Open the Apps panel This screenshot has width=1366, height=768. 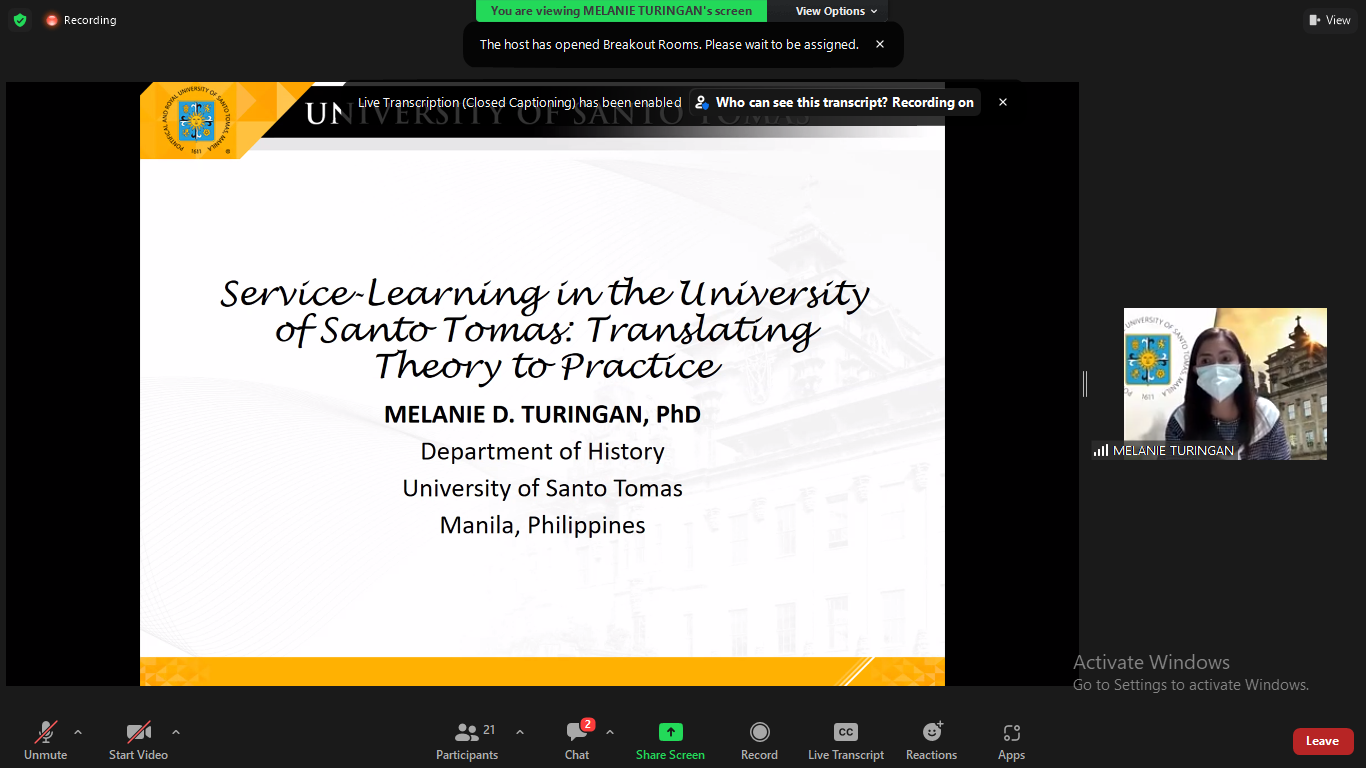[1011, 741]
